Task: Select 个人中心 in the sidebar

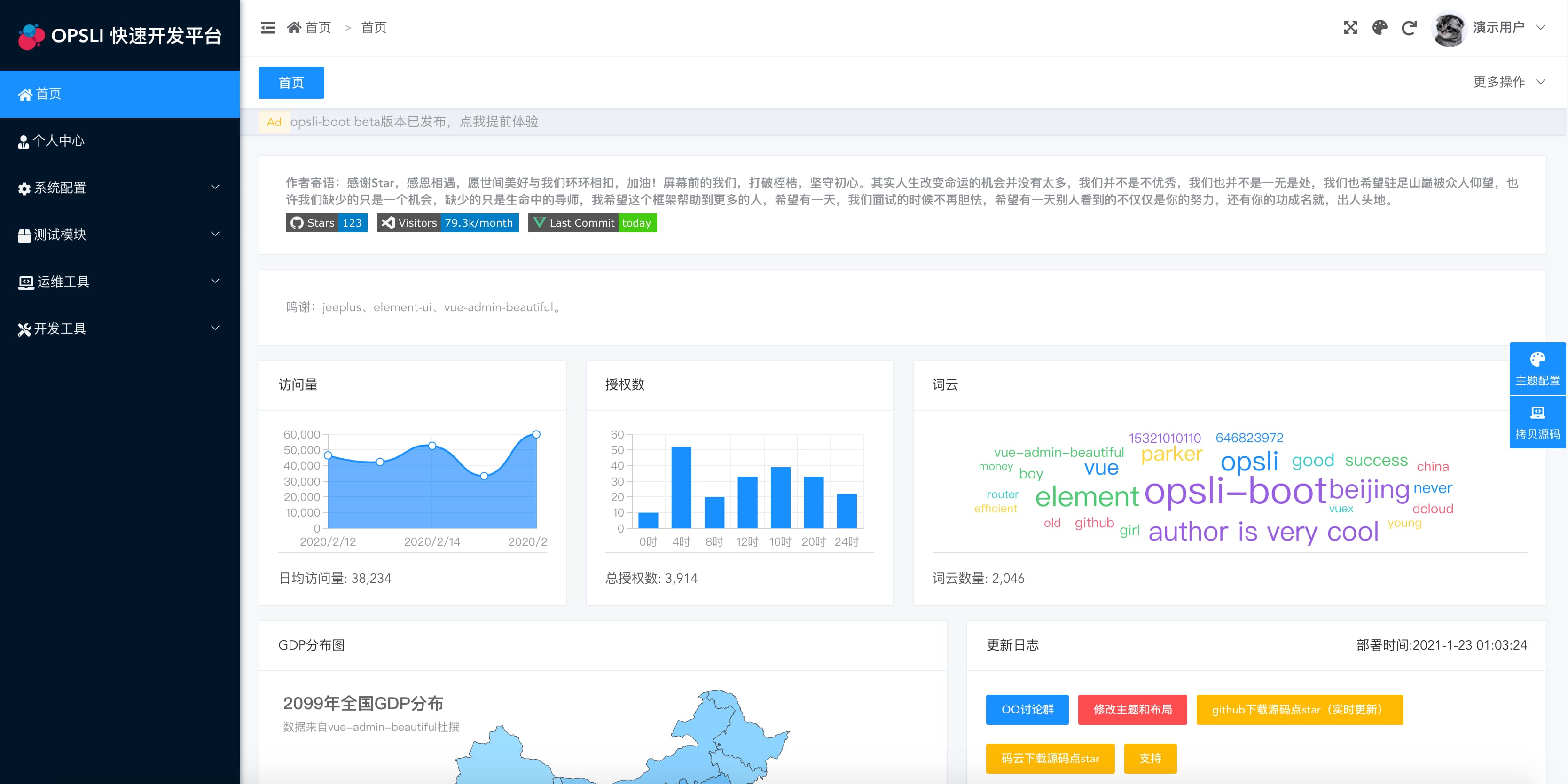Action: 58,141
